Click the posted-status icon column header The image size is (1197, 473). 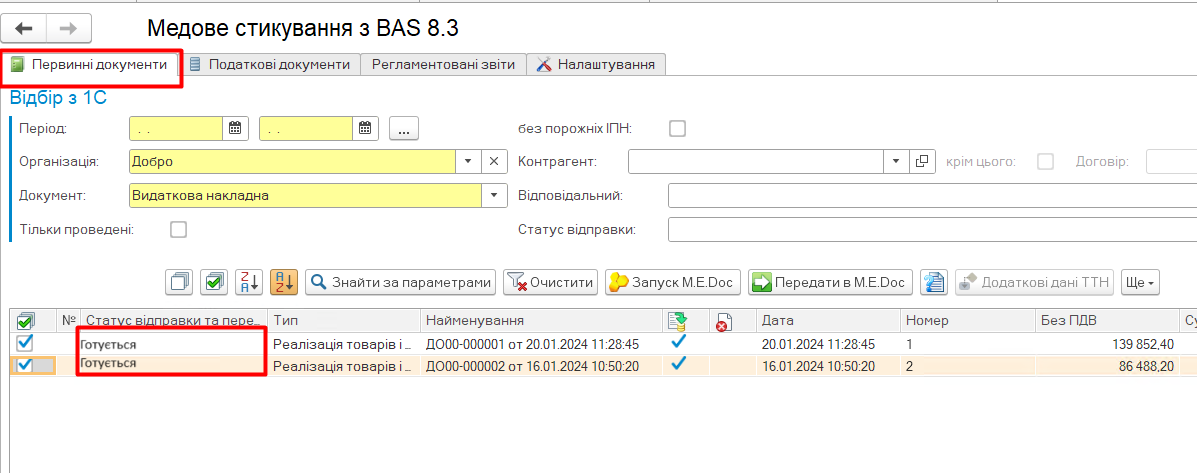click(x=676, y=320)
